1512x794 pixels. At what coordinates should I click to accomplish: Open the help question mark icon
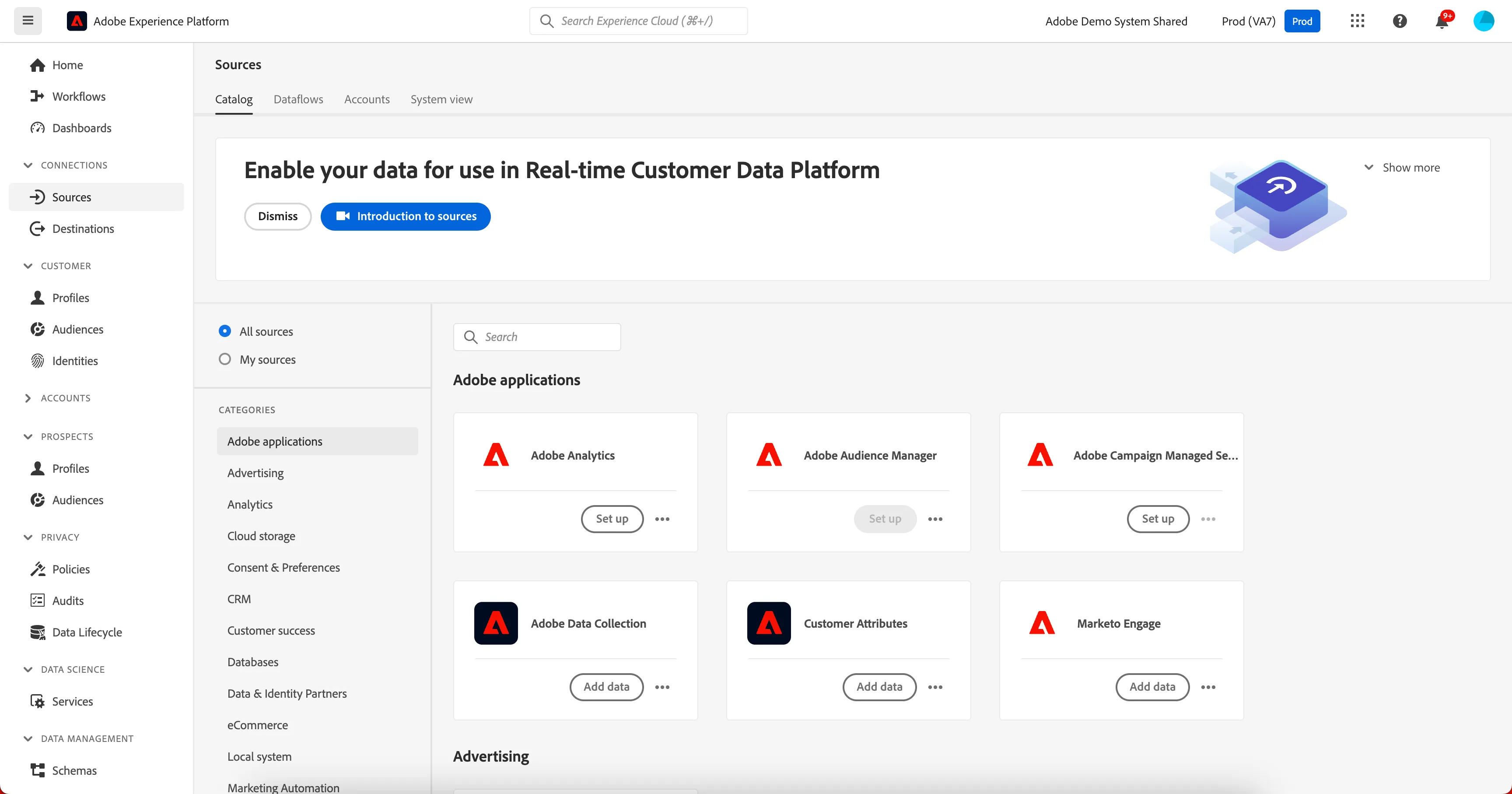coord(1400,21)
